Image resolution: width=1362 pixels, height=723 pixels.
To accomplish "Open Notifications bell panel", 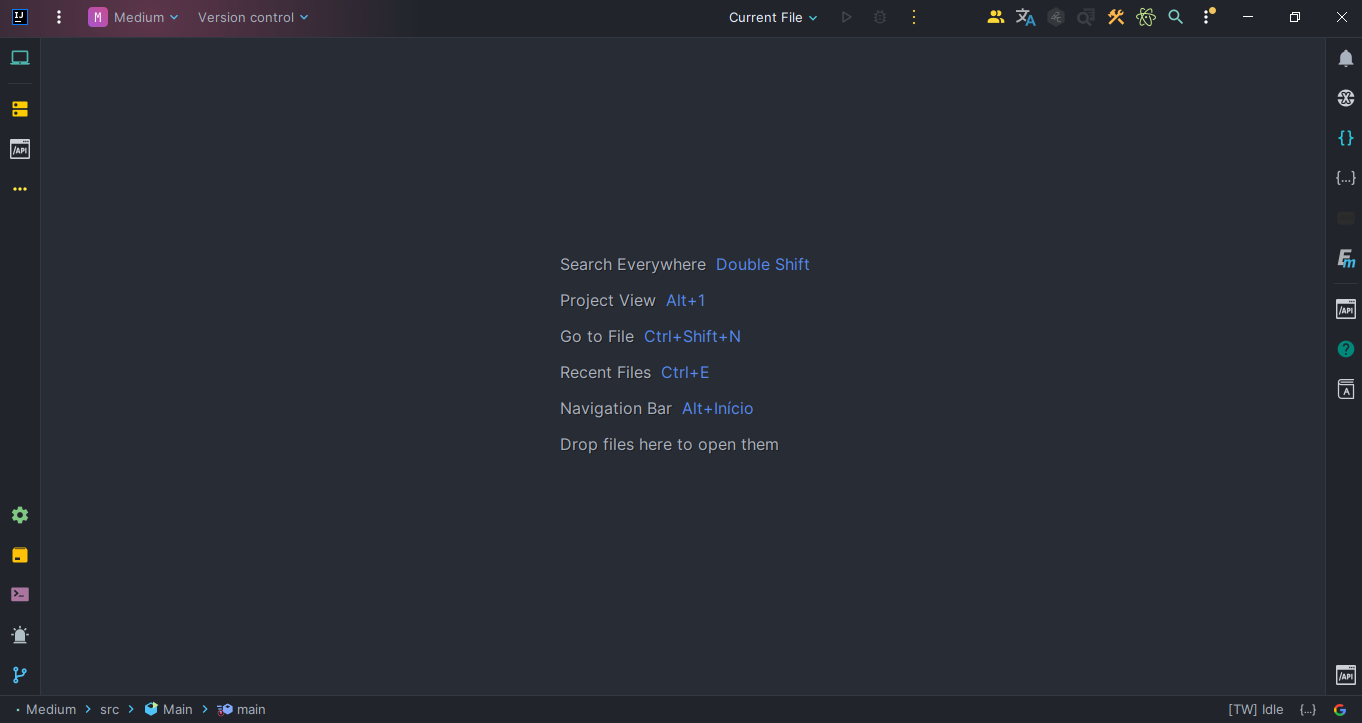I will [x=1346, y=58].
